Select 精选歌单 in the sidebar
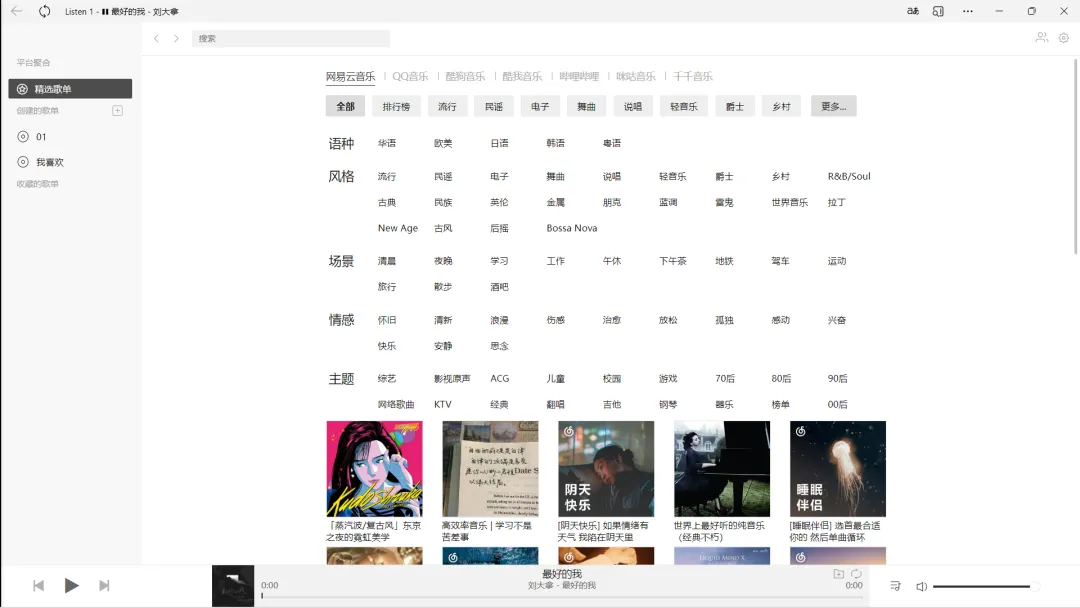The width and height of the screenshot is (1080, 608). click(x=70, y=89)
